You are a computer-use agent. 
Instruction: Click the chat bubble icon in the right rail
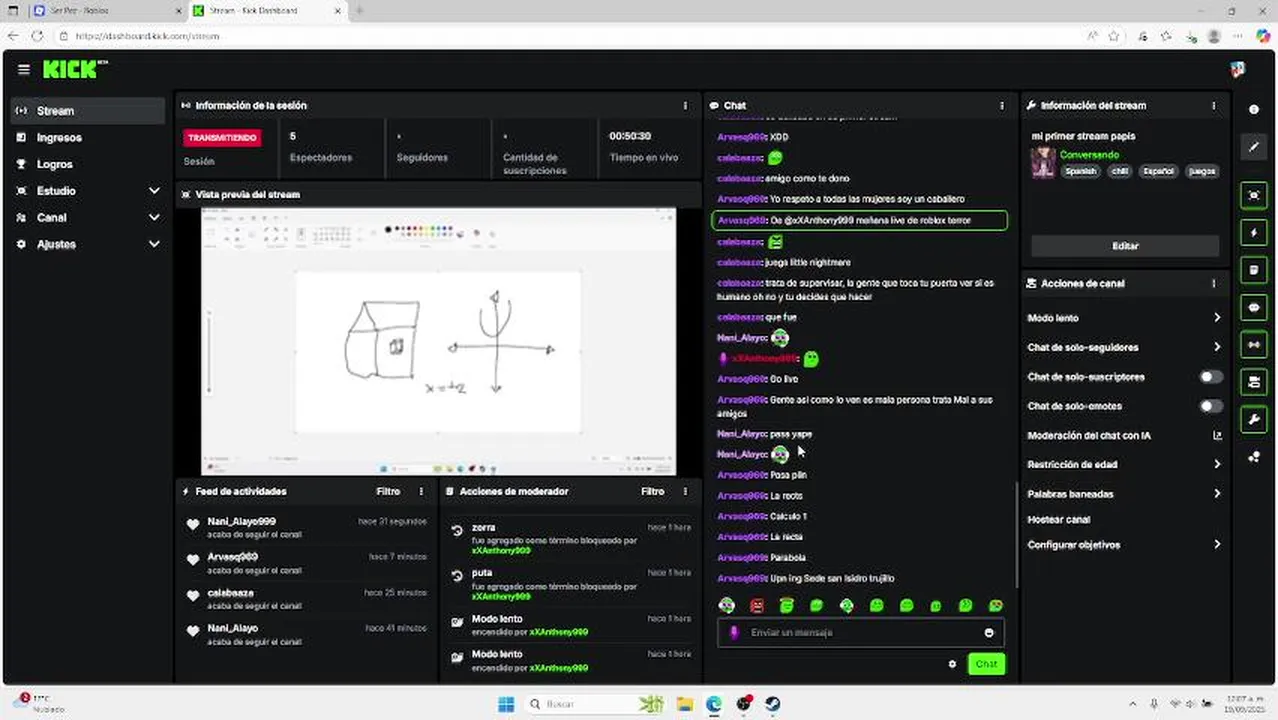(1254, 307)
